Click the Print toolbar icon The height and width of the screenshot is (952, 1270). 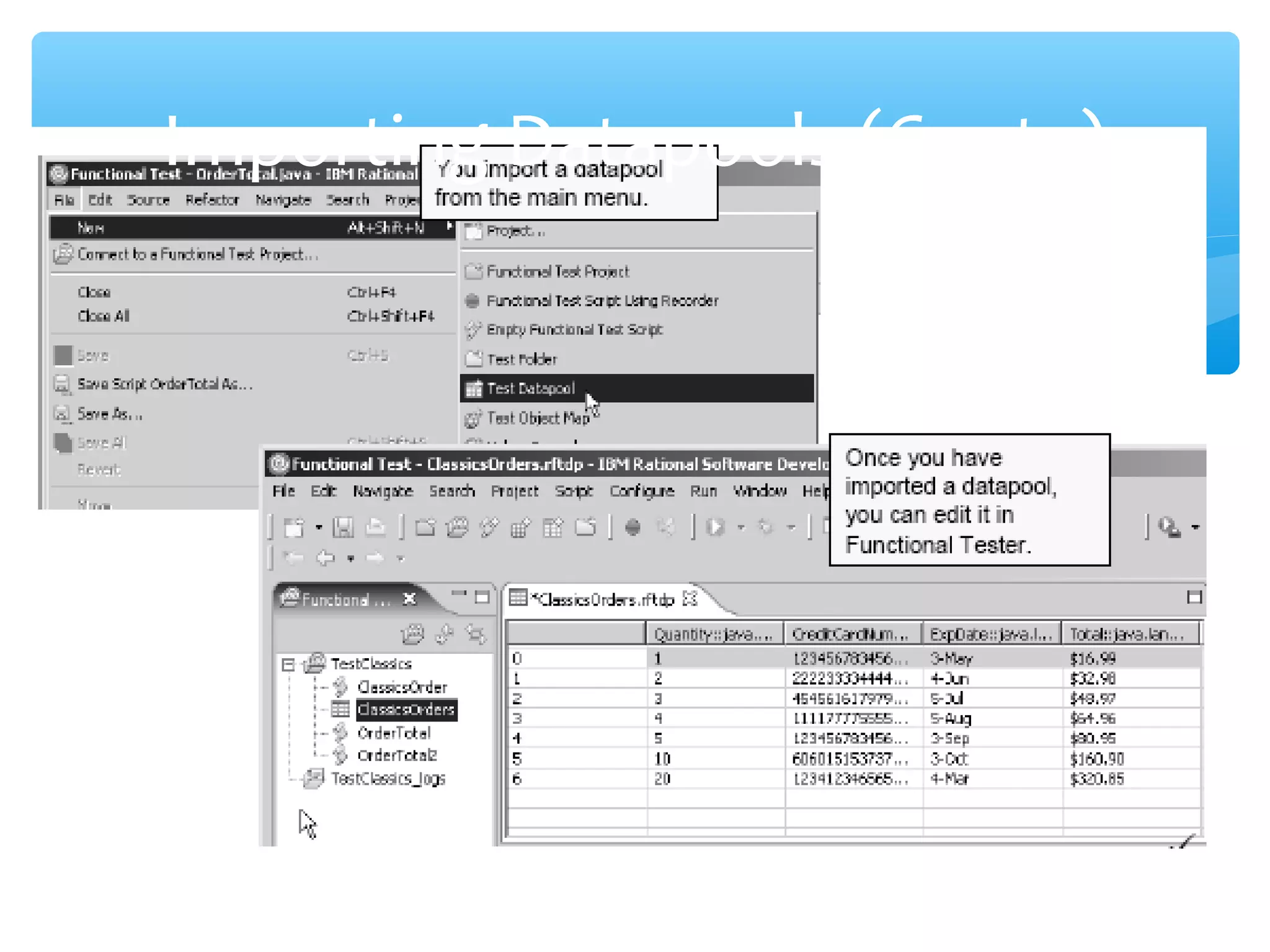[x=375, y=527]
